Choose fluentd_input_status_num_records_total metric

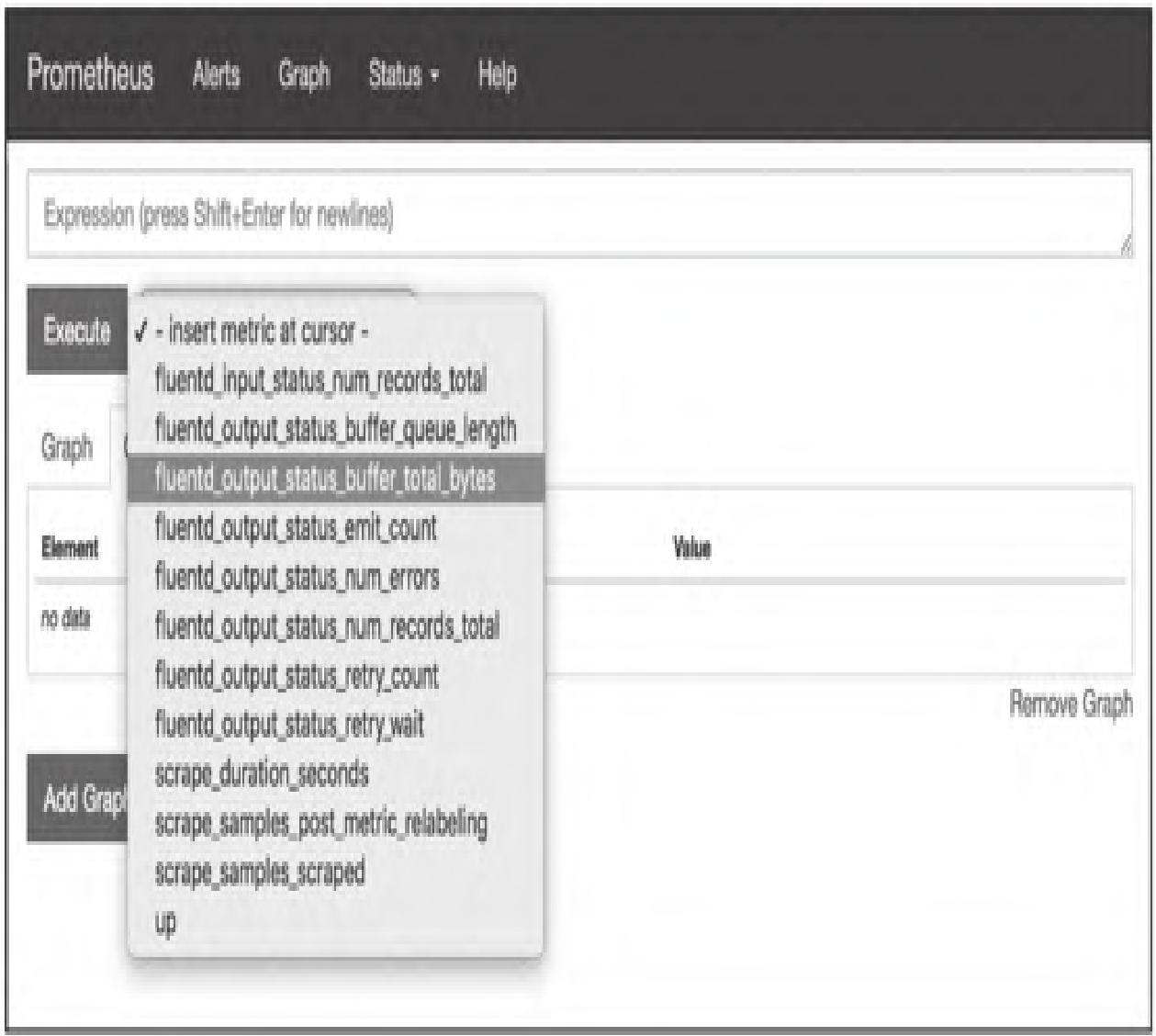click(x=320, y=380)
